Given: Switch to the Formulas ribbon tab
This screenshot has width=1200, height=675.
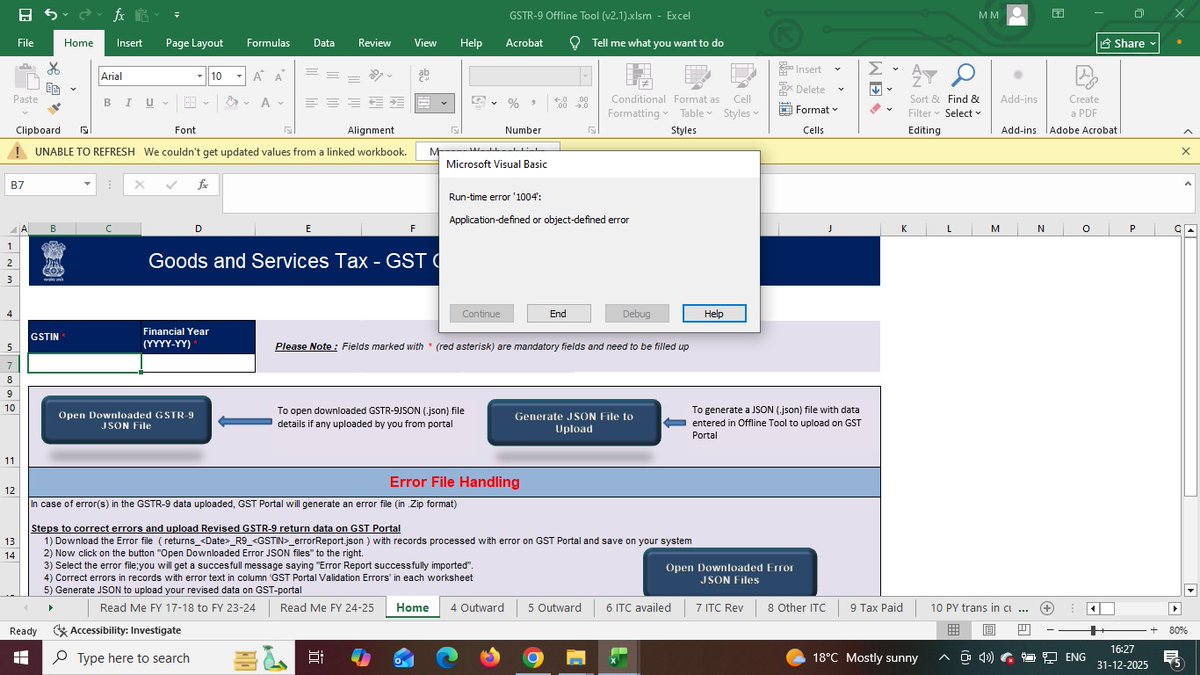Looking at the screenshot, I should [x=268, y=43].
